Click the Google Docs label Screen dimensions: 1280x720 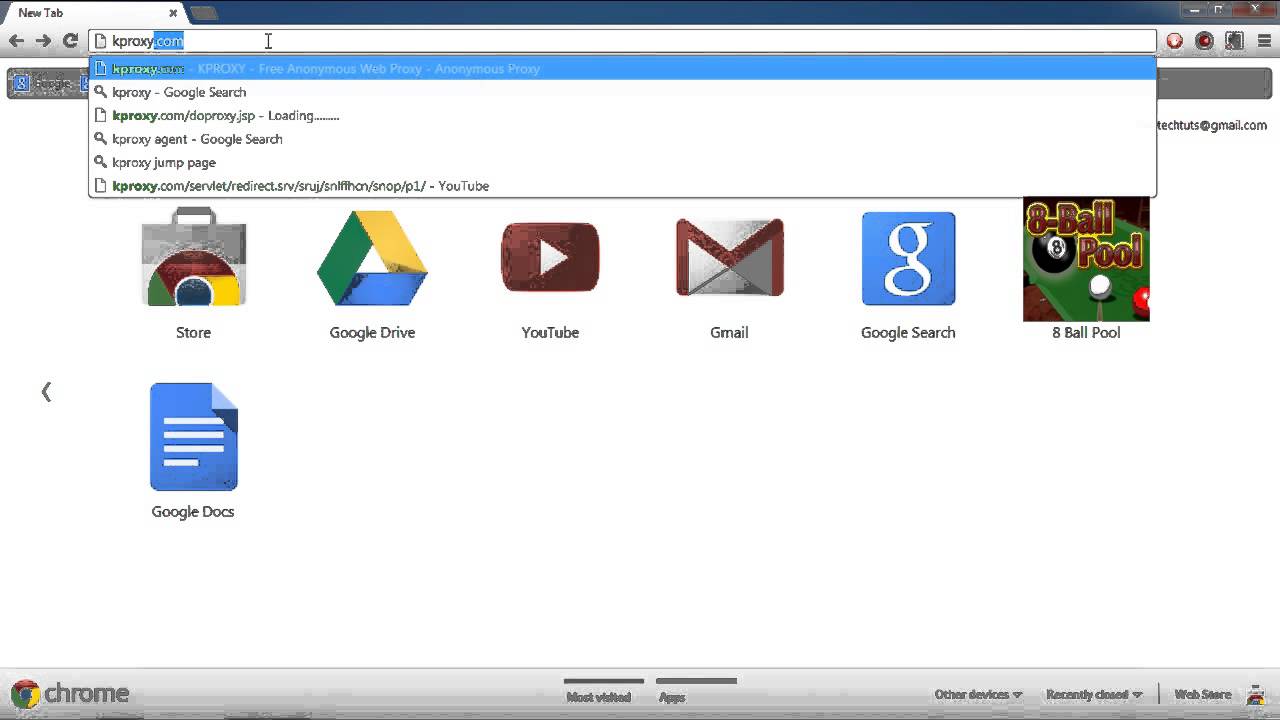(193, 511)
